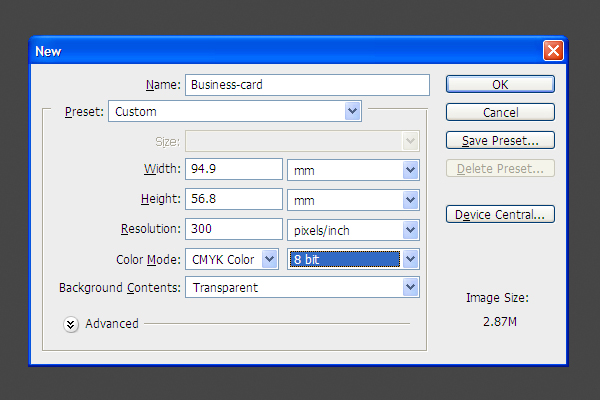
Task: Click the Name label
Action: pyautogui.click(x=163, y=85)
